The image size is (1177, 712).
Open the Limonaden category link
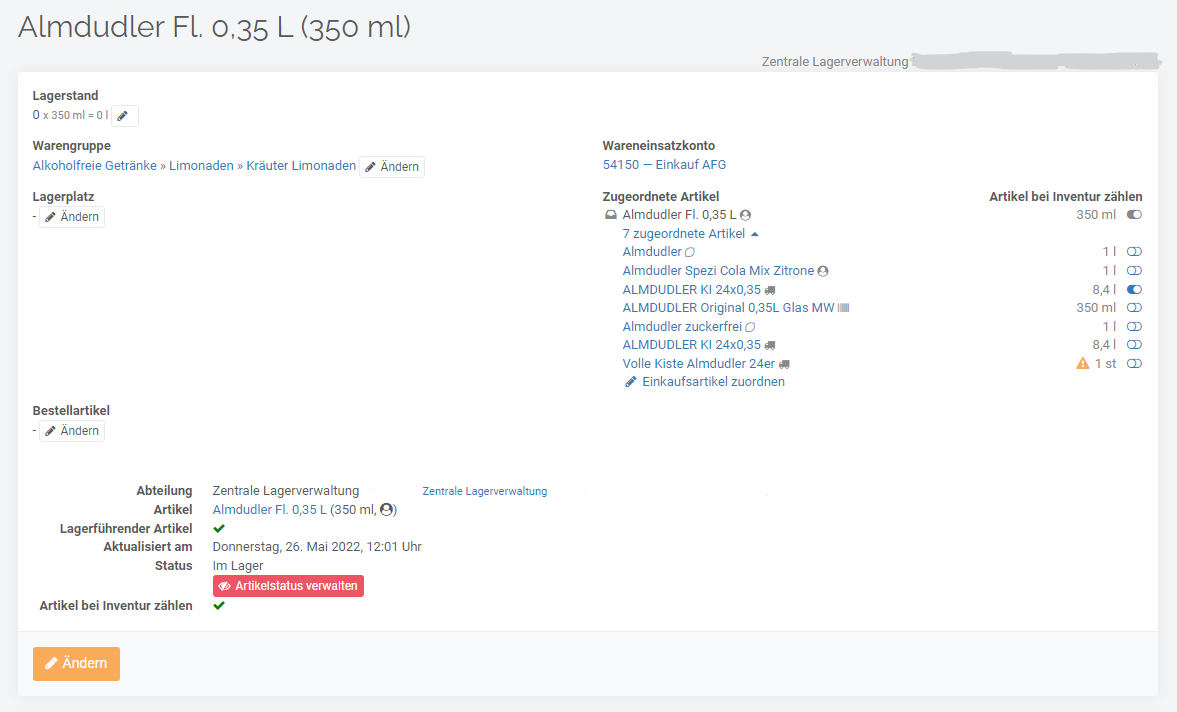(201, 166)
